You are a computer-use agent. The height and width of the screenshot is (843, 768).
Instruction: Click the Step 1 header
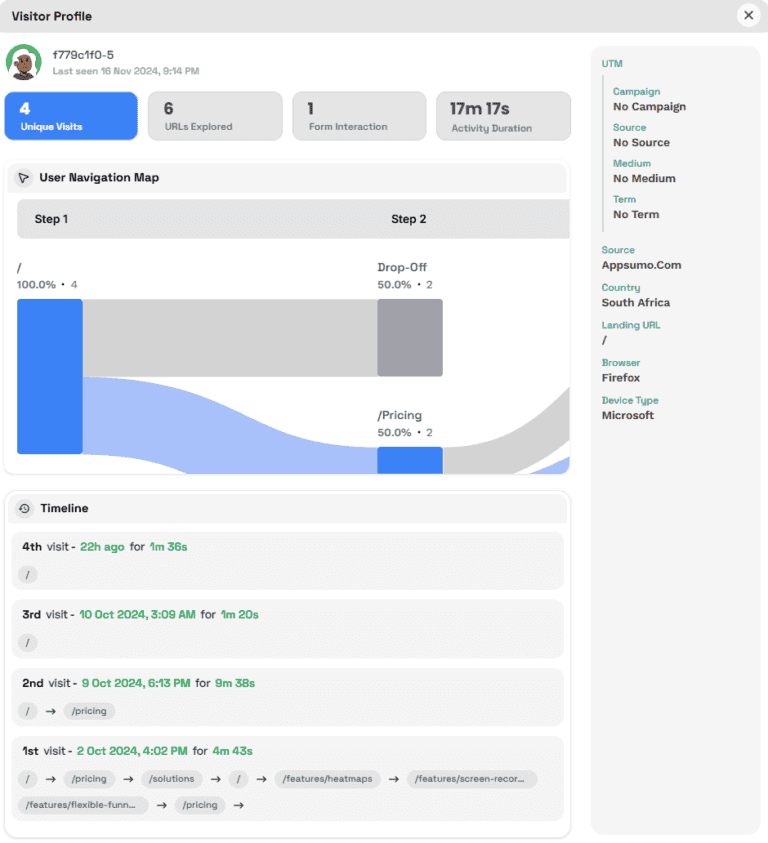coord(51,219)
